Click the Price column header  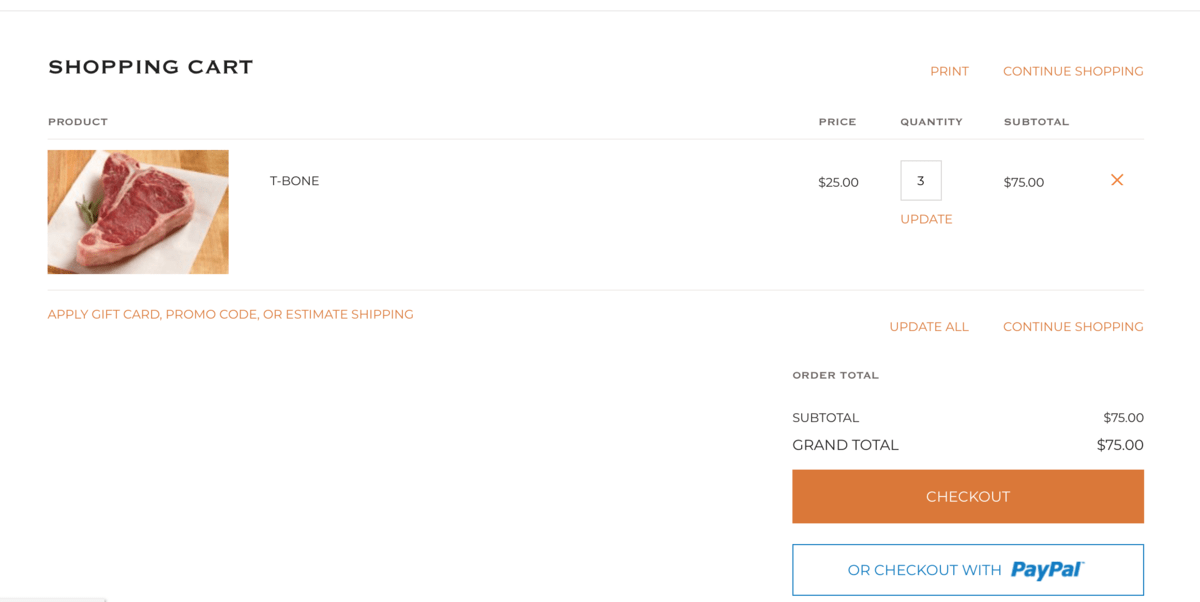(x=837, y=122)
